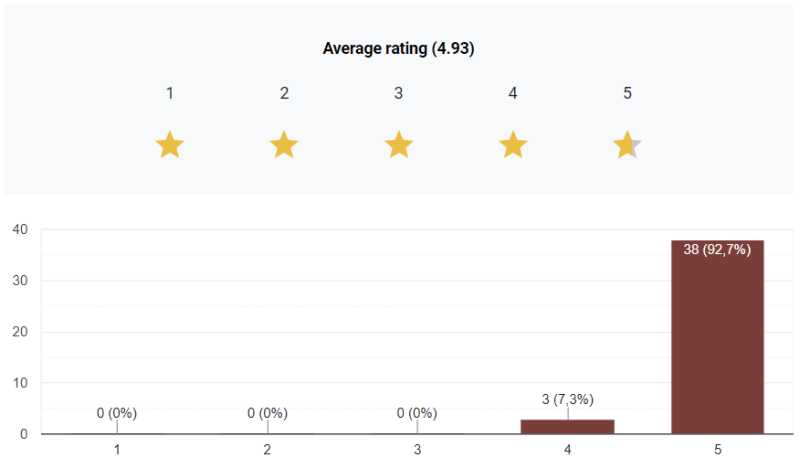This screenshot has width=800, height=468.
Task: Click the partially filled fifth star
Action: pos(627,146)
